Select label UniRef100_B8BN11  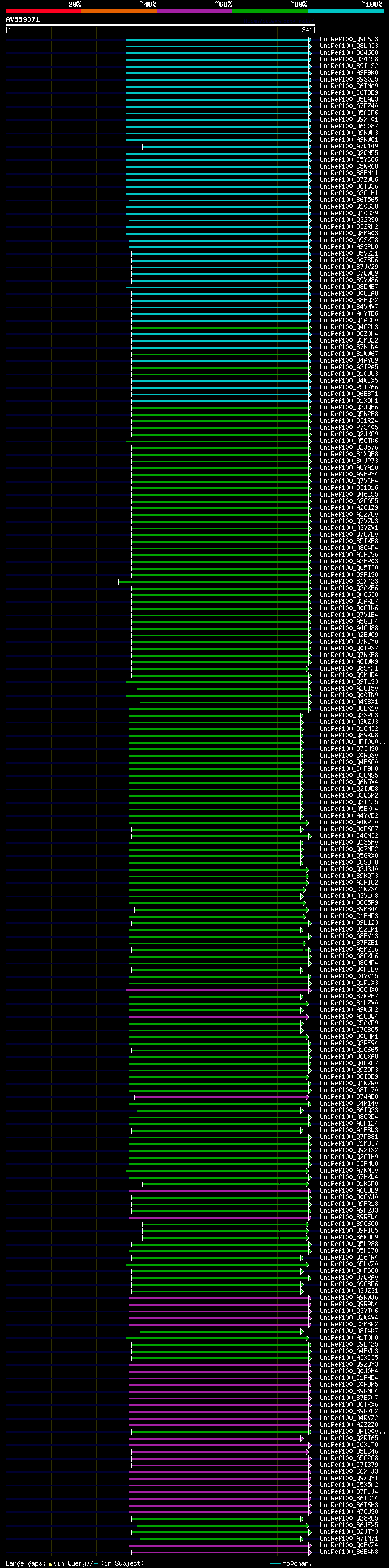349,173
